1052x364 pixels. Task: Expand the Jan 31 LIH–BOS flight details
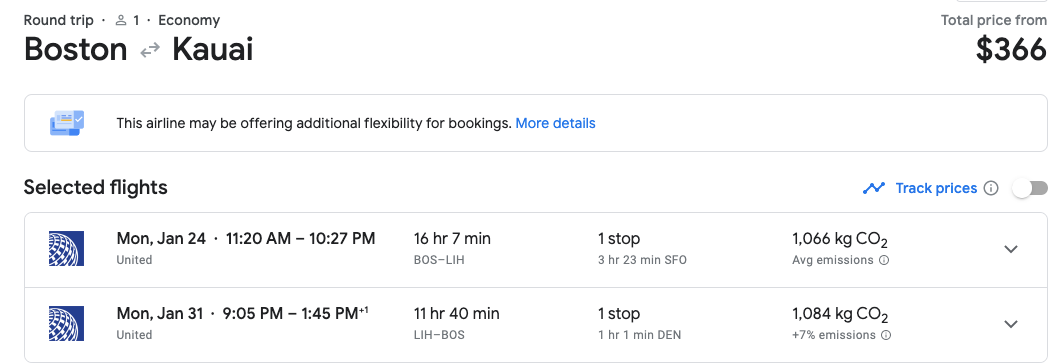(x=1010, y=324)
